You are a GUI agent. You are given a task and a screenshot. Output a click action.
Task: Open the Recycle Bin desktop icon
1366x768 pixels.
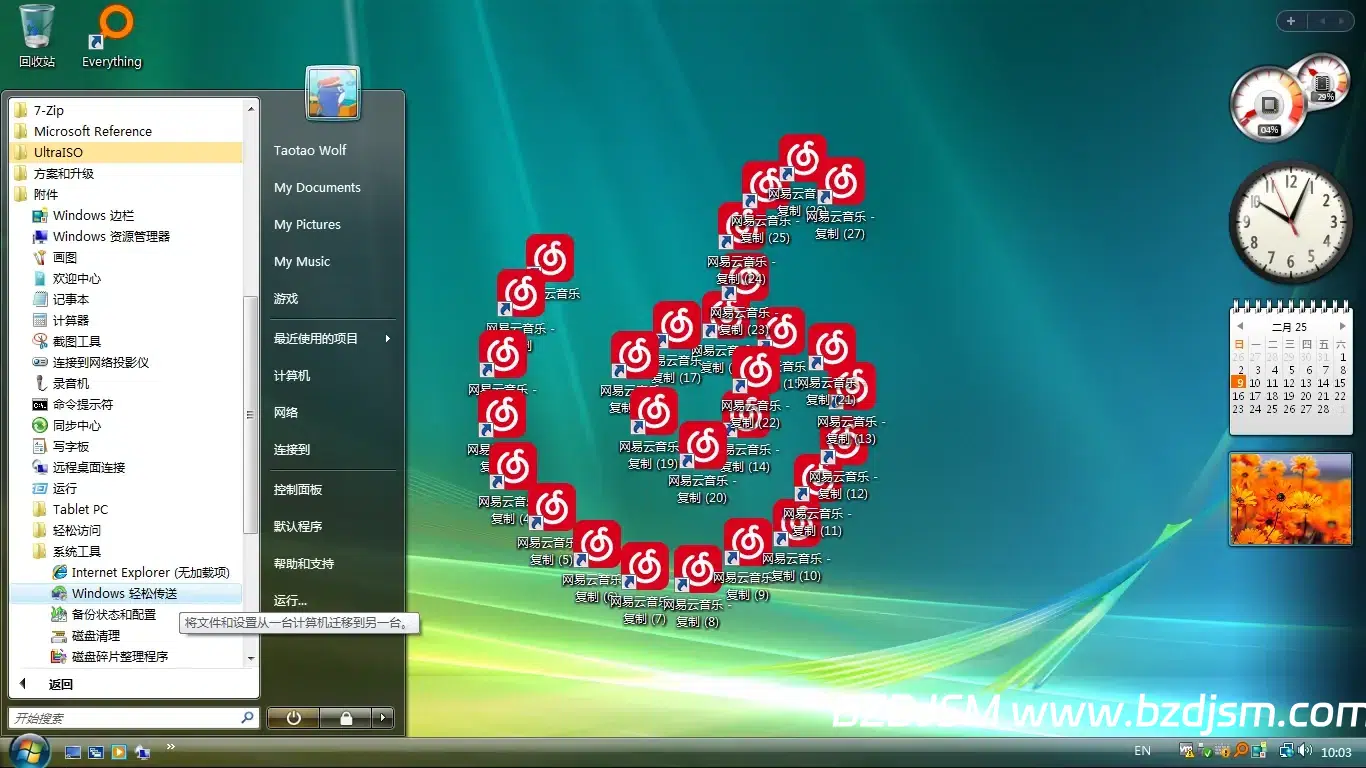(x=37, y=36)
